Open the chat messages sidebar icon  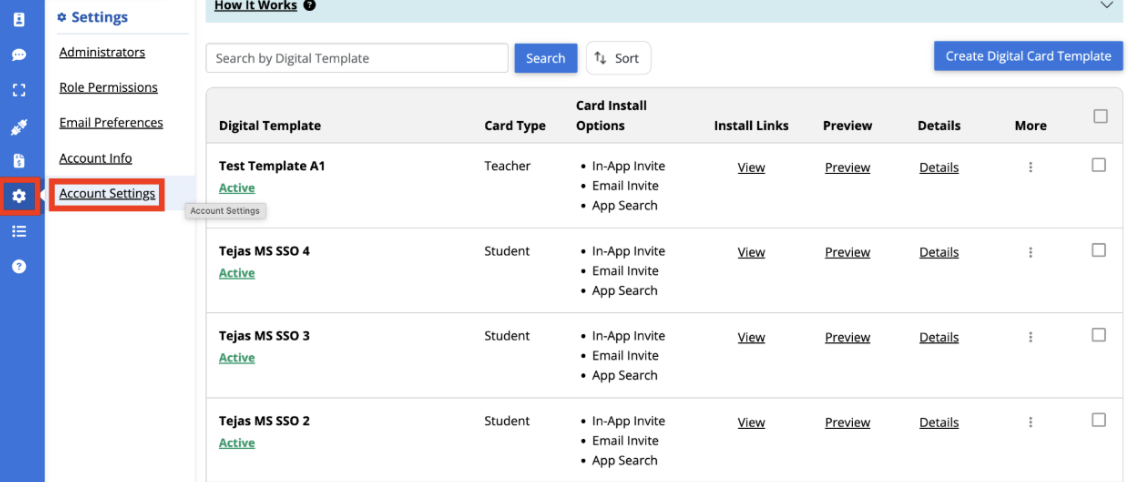(x=19, y=55)
